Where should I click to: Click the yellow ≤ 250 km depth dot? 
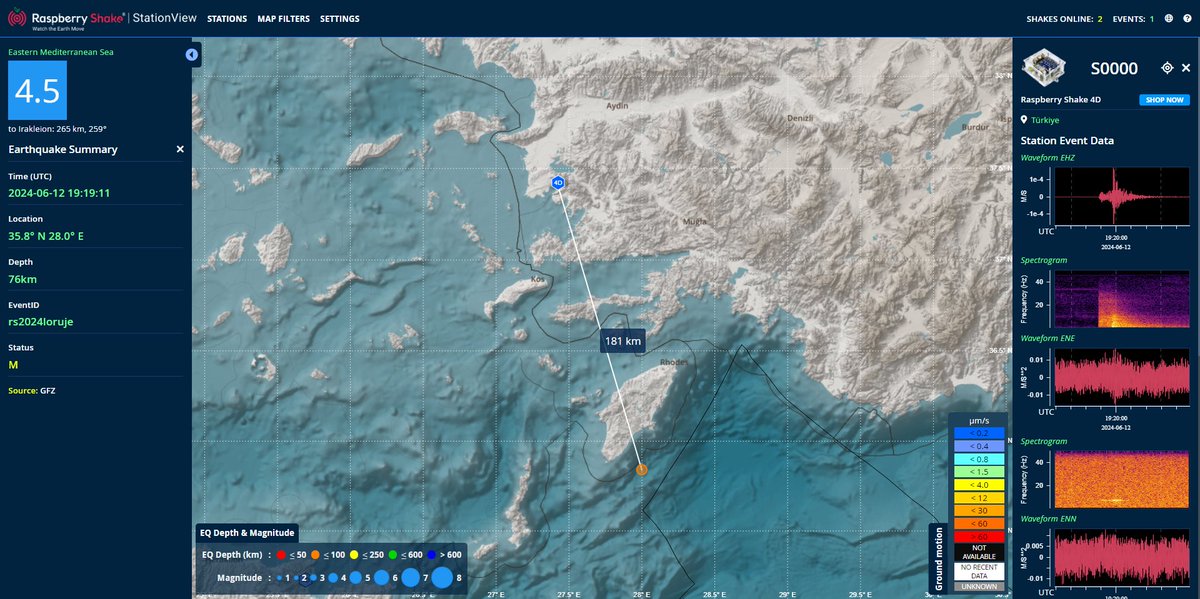click(x=355, y=555)
